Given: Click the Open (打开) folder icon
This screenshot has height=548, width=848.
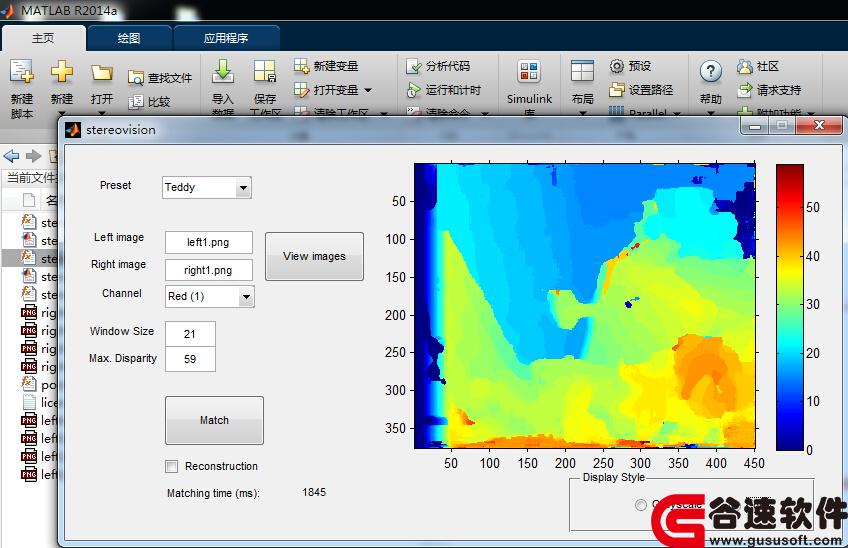Looking at the screenshot, I should coord(102,72).
